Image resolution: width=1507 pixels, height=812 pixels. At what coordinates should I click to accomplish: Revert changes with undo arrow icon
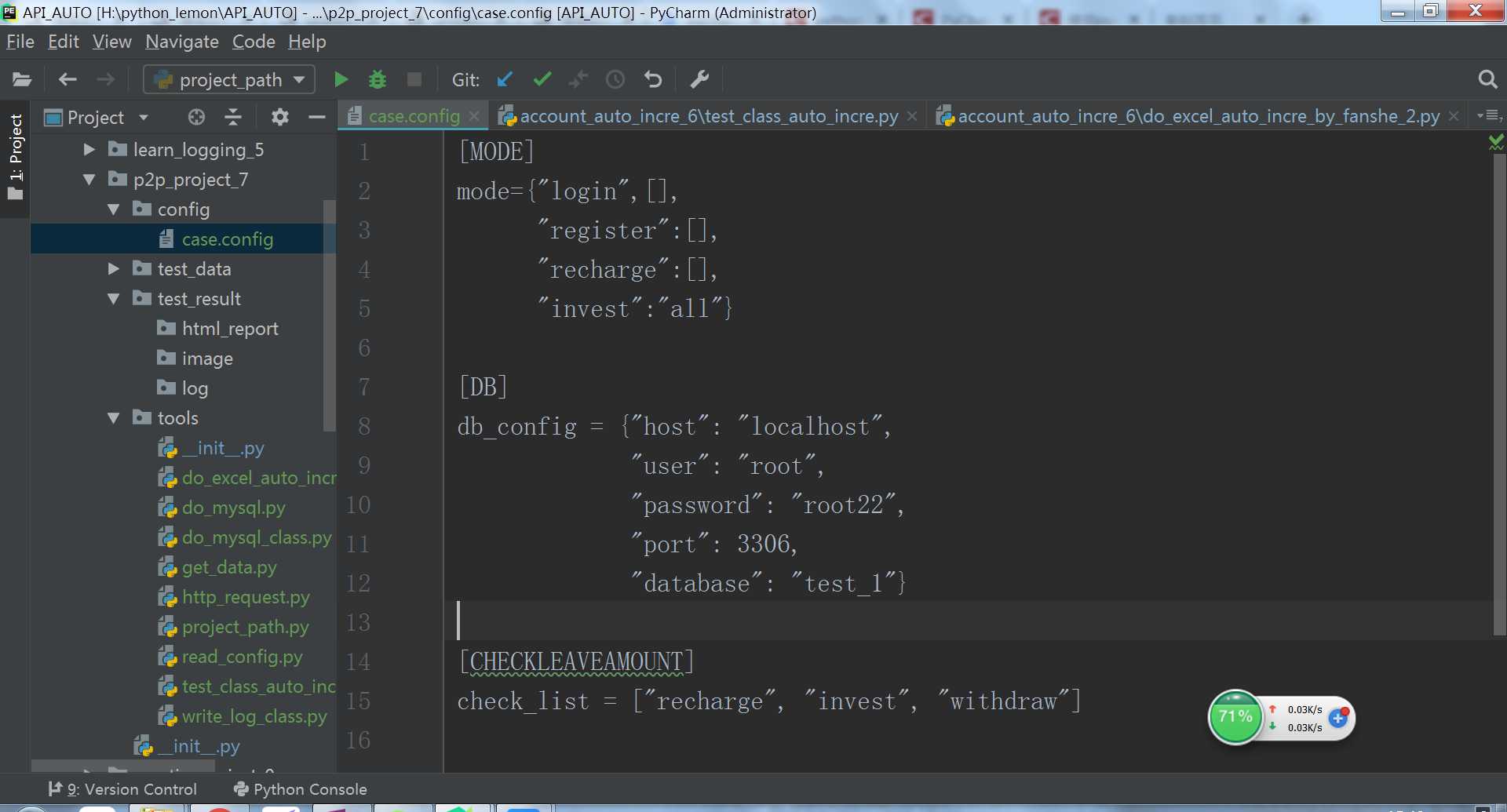[653, 79]
